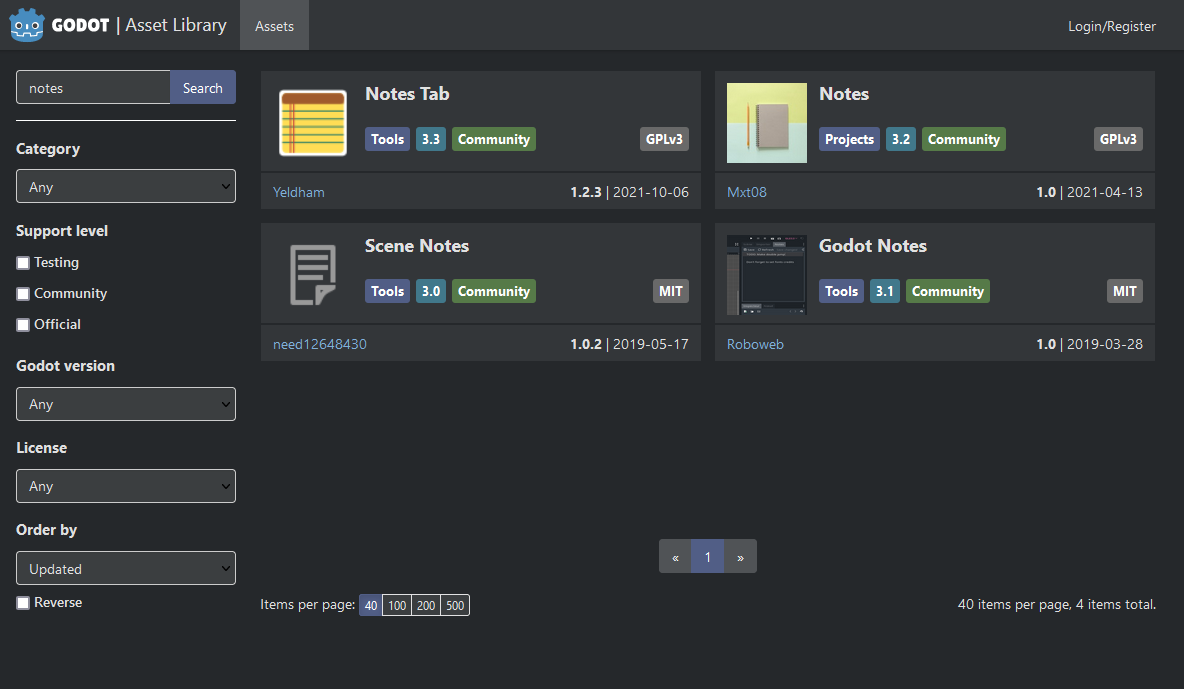1184x689 pixels.
Task: Enable the Official support level checkbox
Action: 23,325
